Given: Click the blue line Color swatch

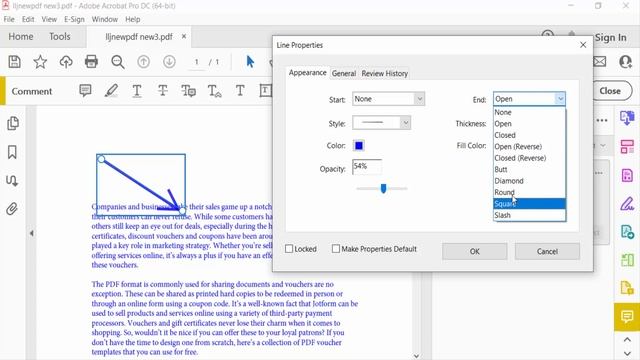Looking at the screenshot, I should pos(359,146).
